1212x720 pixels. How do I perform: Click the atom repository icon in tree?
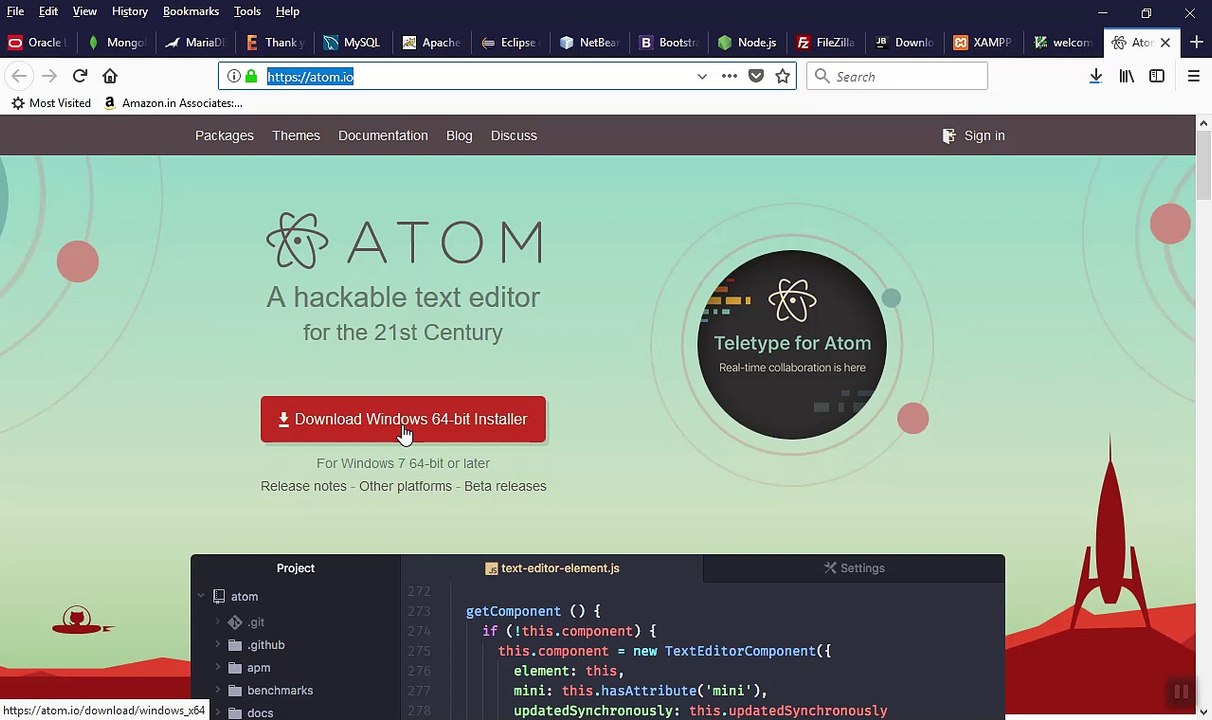(x=219, y=597)
